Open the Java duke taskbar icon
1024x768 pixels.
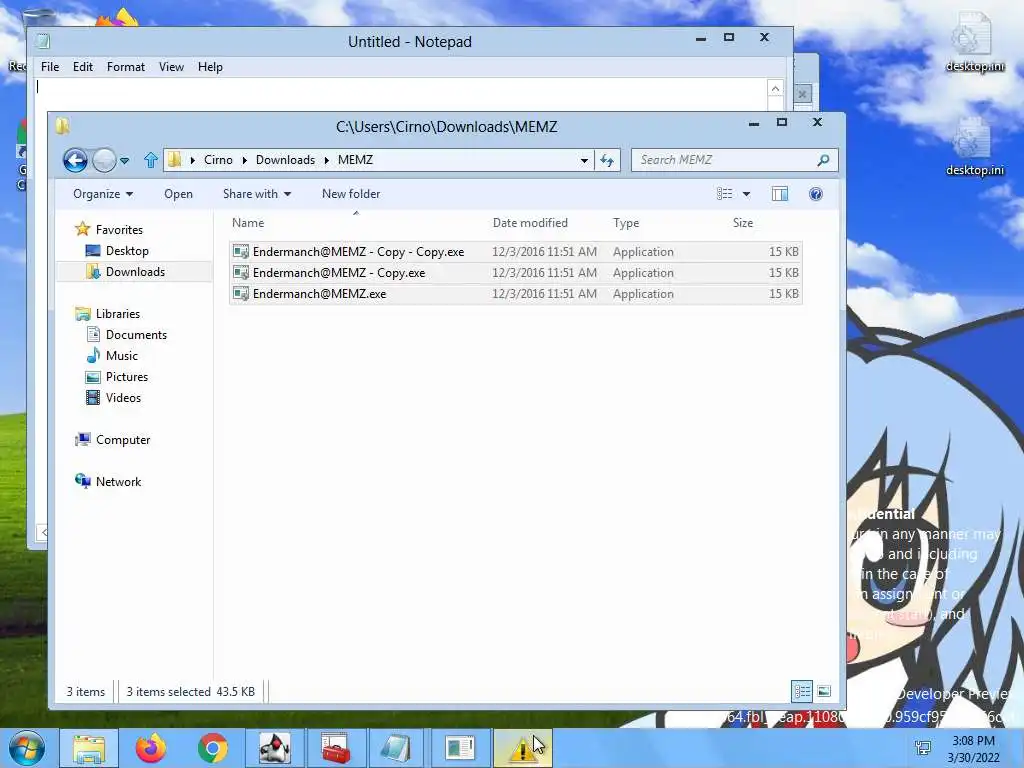[x=275, y=748]
